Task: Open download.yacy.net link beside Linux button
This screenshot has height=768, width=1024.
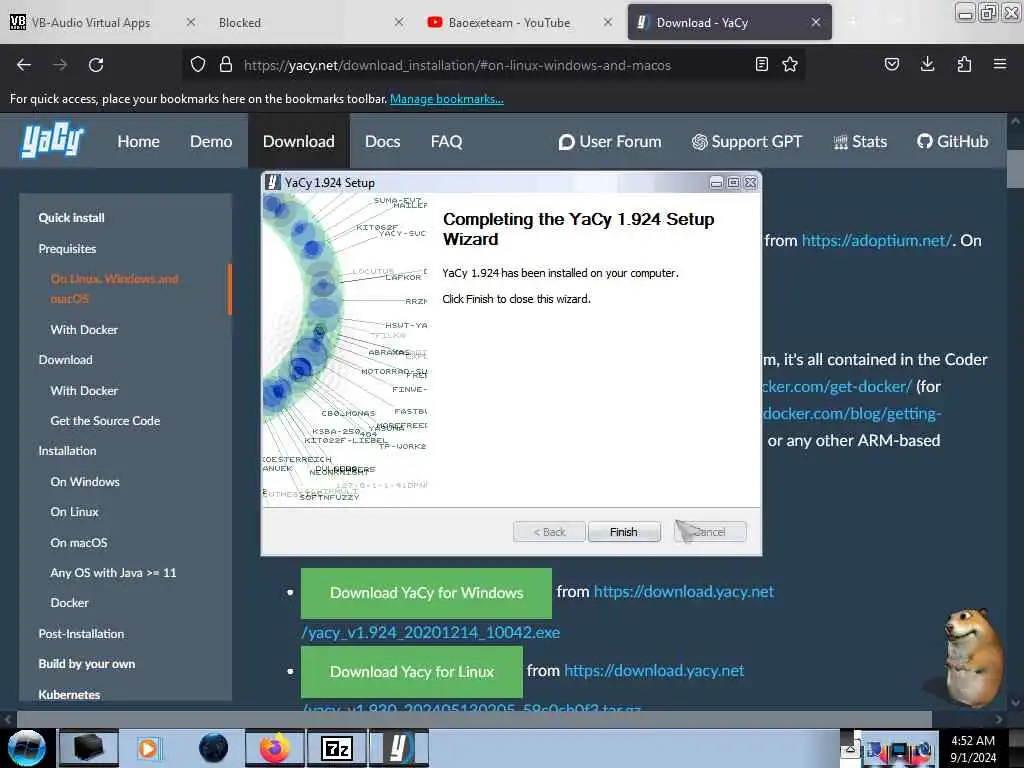Action: (x=654, y=671)
